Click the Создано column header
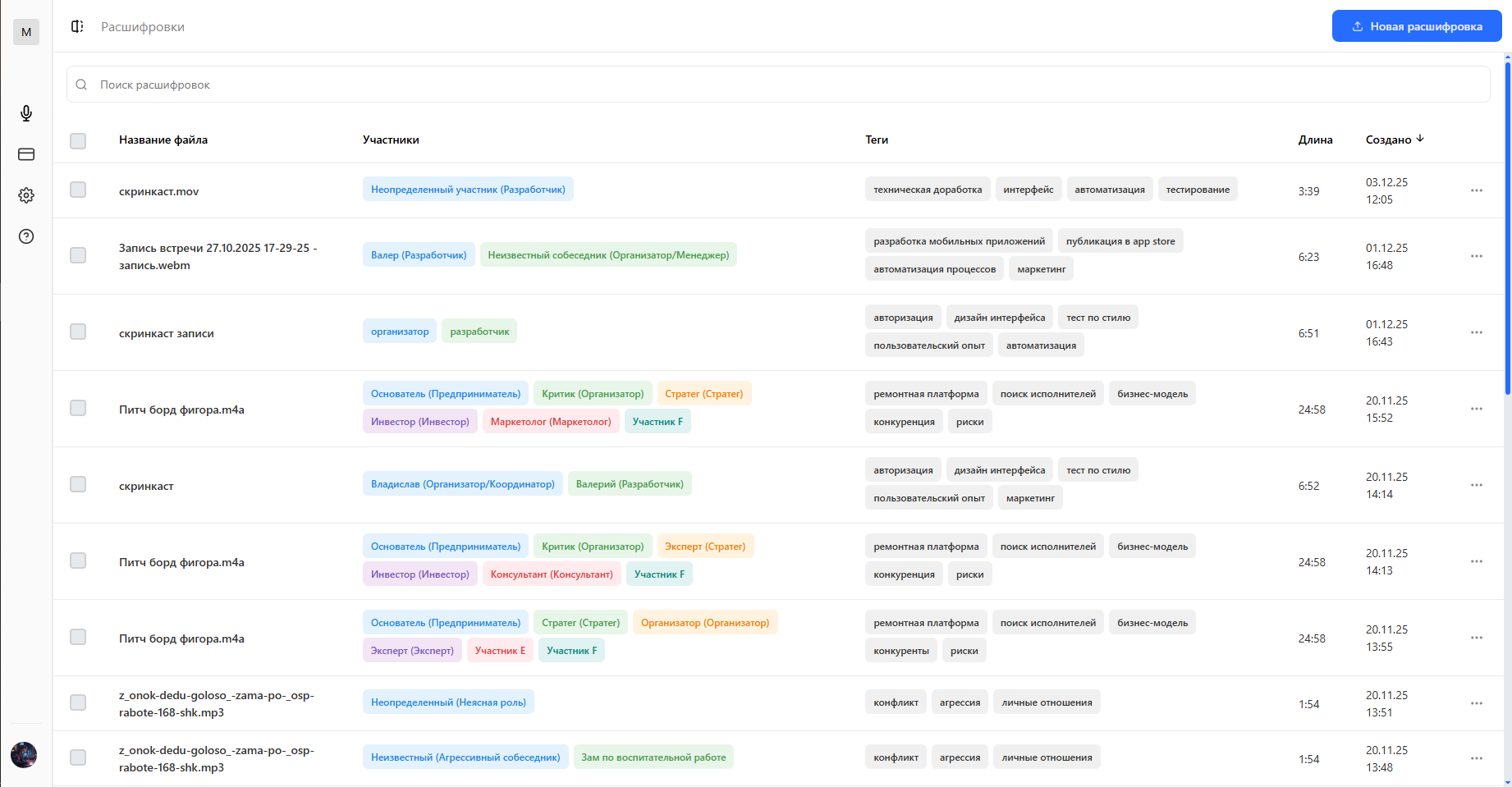The image size is (1512, 787). pos(1388,140)
